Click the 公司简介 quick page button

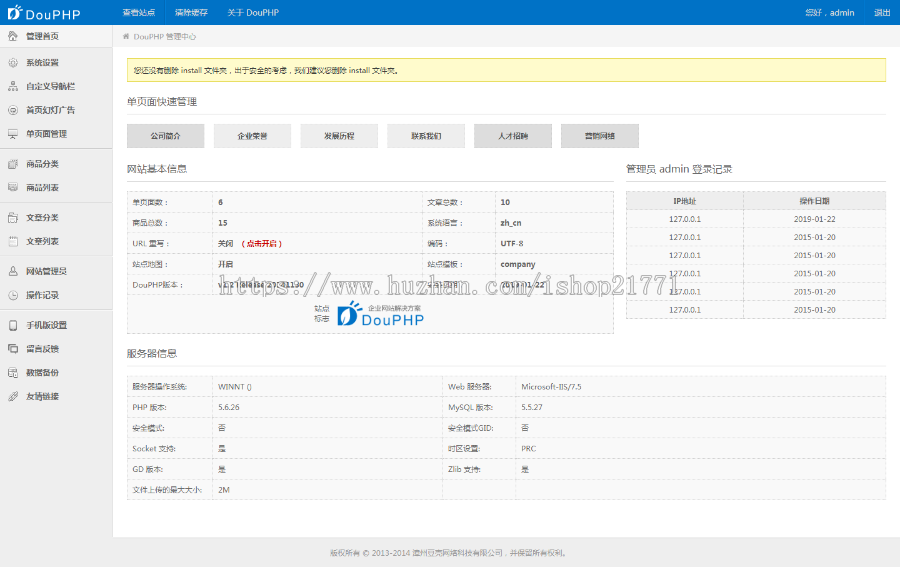165,136
